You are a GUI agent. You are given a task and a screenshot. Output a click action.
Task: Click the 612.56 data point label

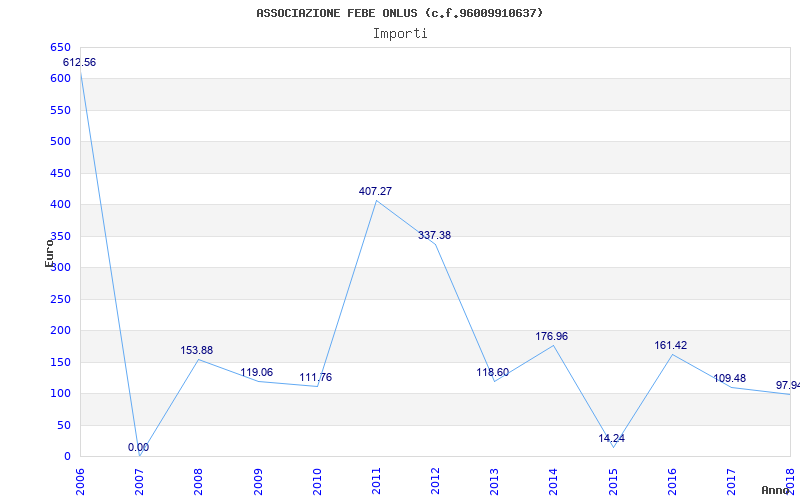coord(79,62)
